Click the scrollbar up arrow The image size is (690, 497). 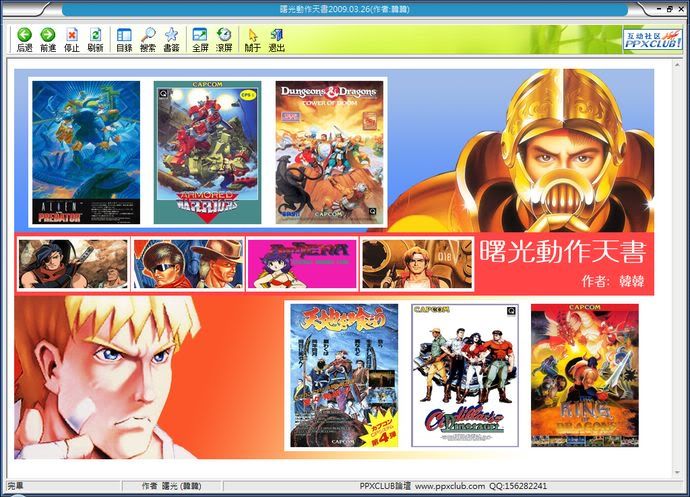(677, 65)
